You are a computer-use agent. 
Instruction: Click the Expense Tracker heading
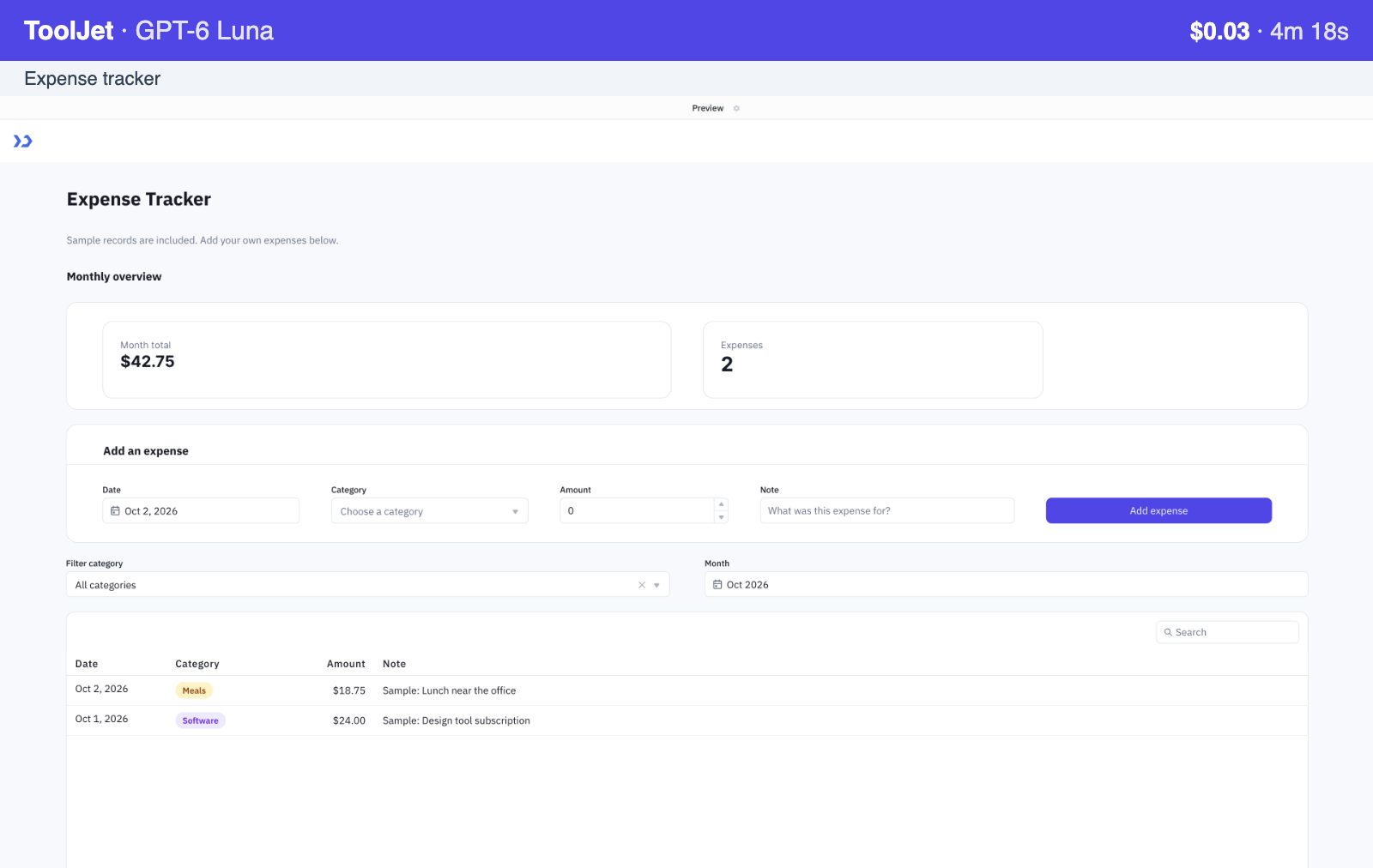coord(139,200)
